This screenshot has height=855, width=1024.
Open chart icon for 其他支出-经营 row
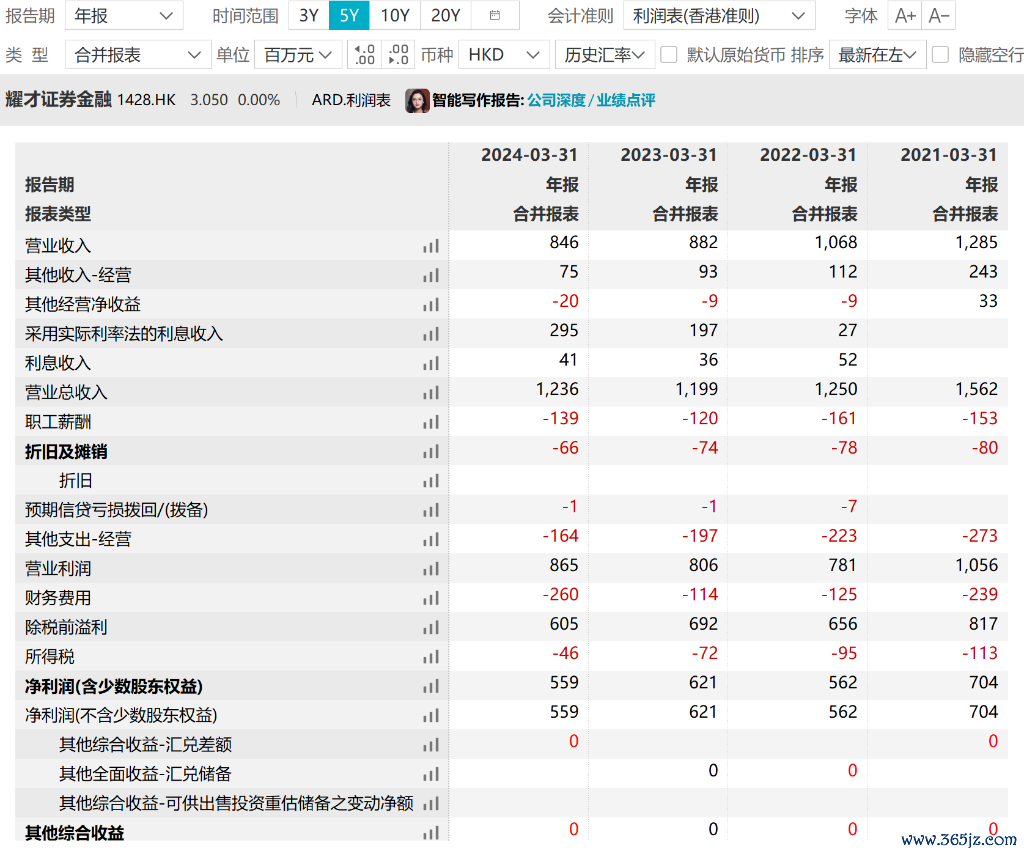[430, 540]
